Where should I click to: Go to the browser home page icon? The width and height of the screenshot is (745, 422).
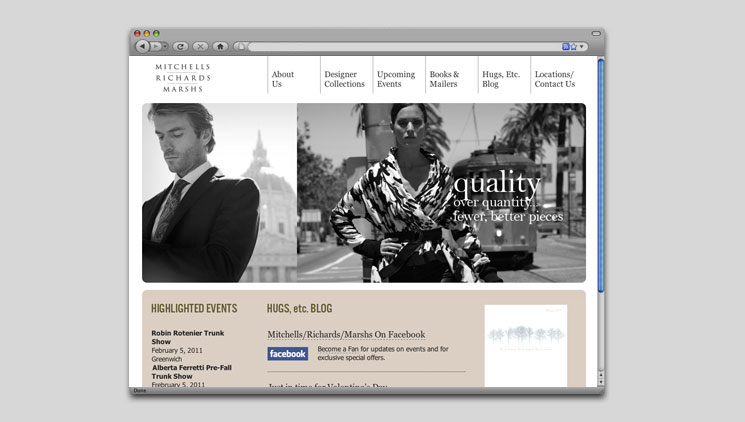pos(220,46)
